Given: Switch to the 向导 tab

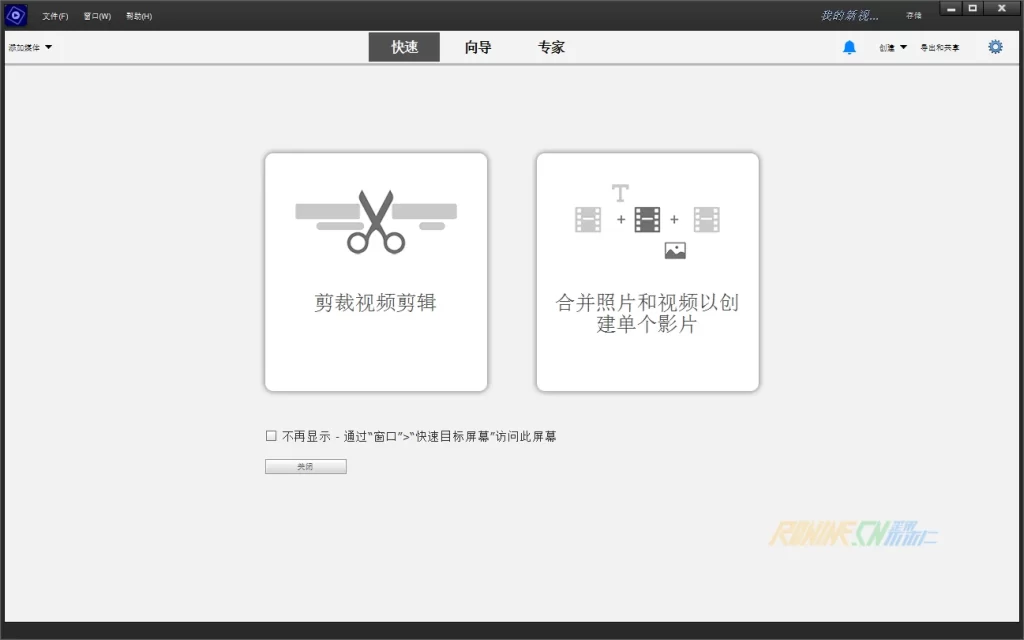Looking at the screenshot, I should tap(478, 47).
